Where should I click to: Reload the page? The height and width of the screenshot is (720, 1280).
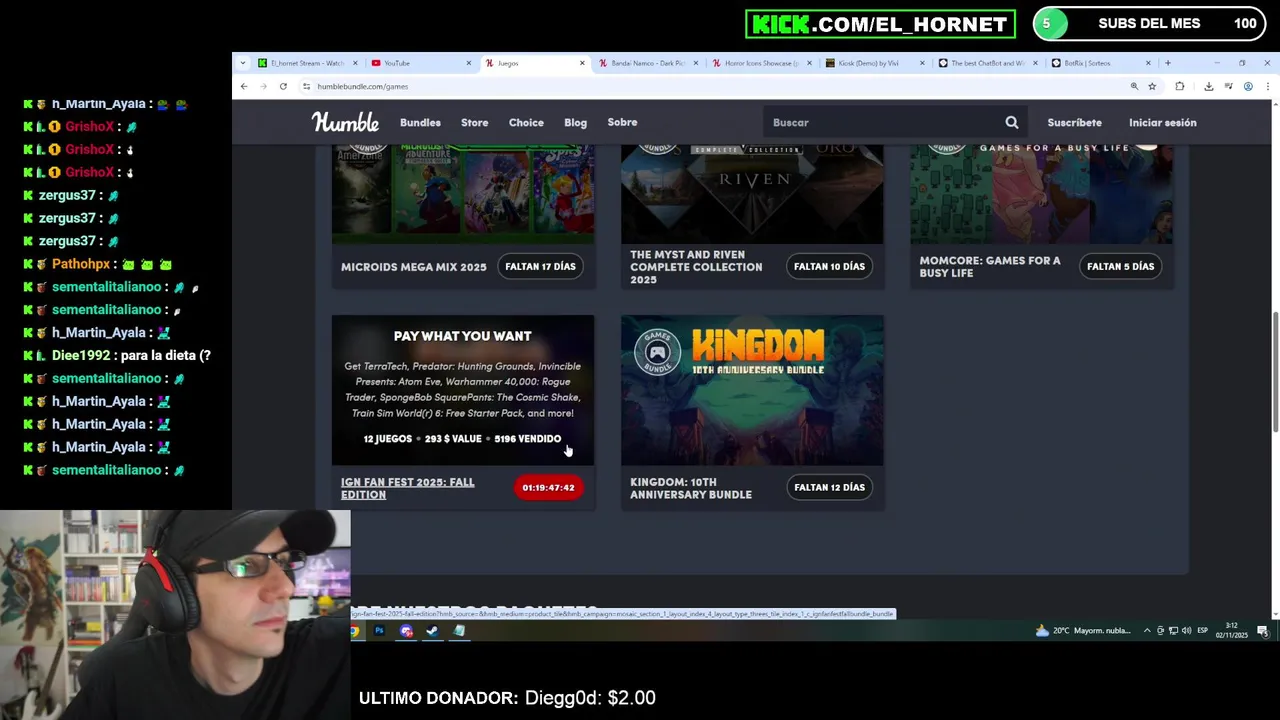pos(283,86)
